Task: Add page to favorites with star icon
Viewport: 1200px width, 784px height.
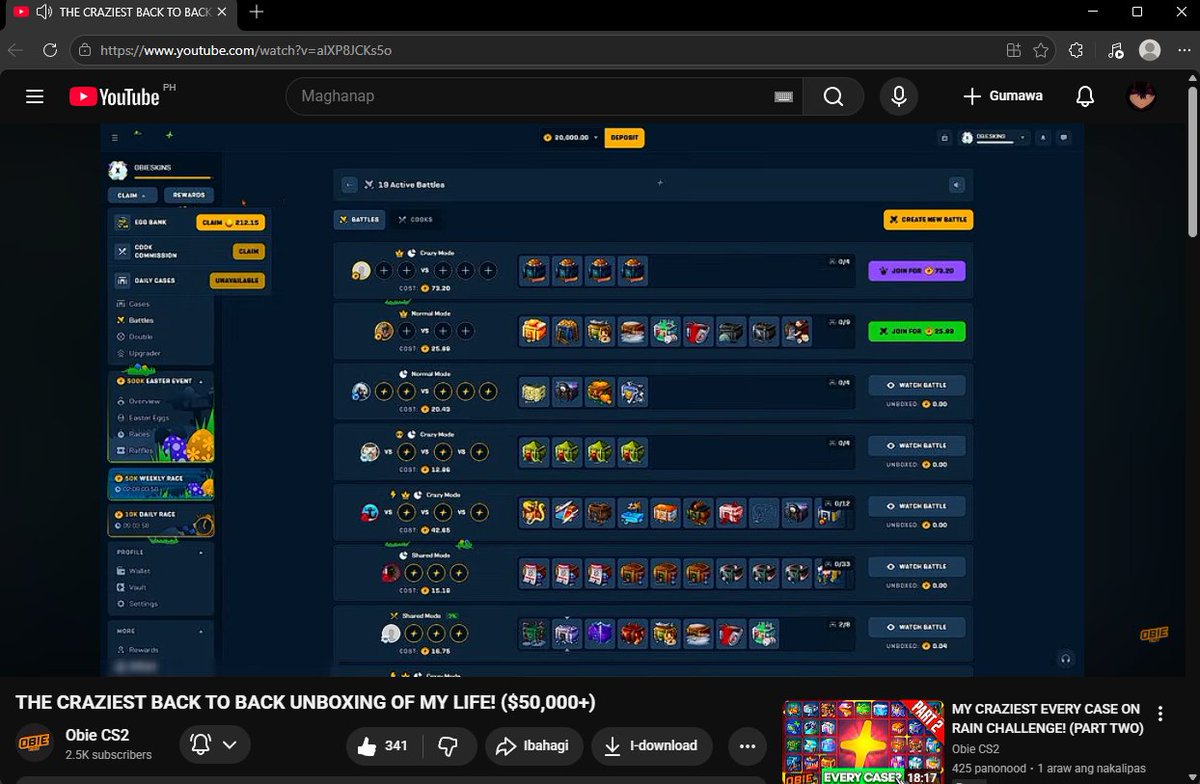Action: [1041, 49]
